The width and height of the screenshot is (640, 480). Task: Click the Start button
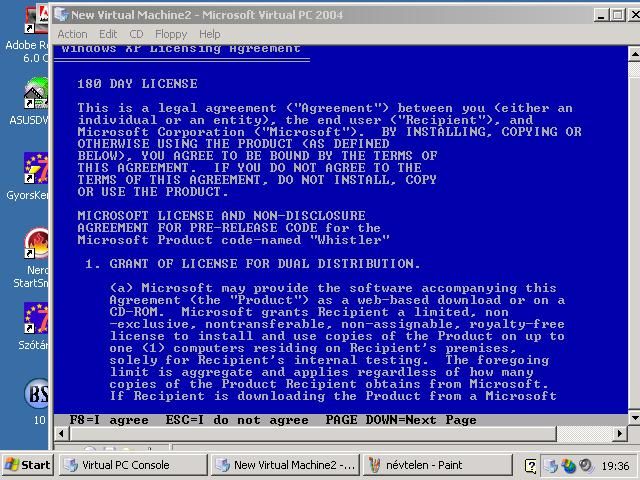coord(28,465)
